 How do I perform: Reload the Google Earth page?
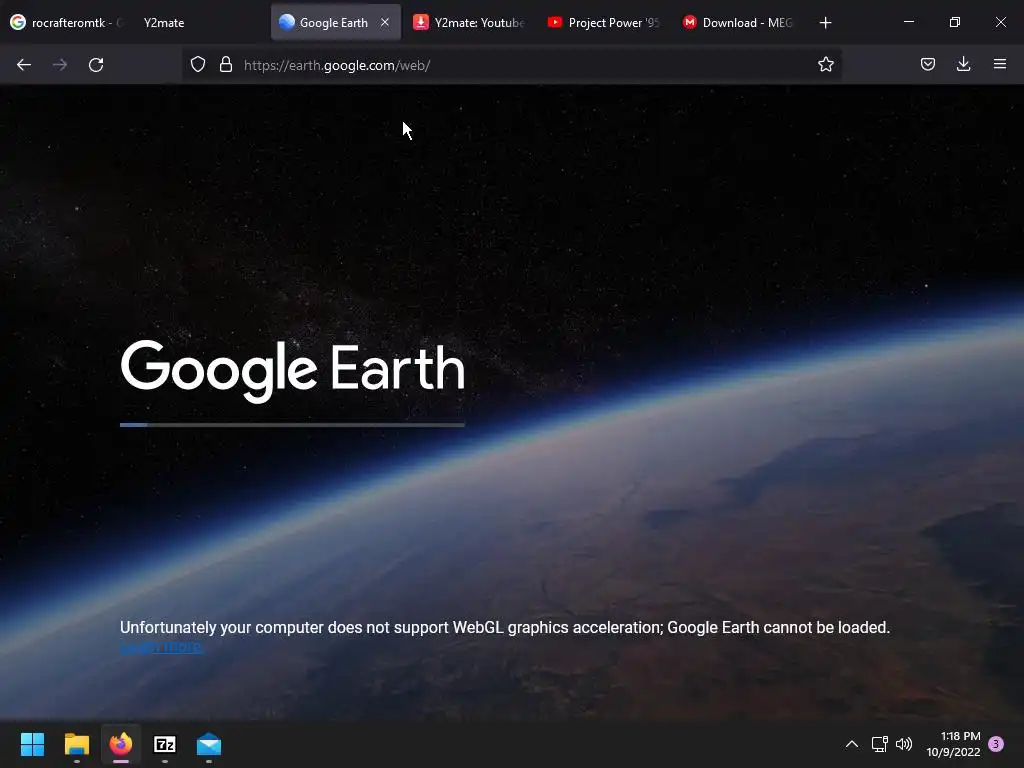click(x=96, y=65)
